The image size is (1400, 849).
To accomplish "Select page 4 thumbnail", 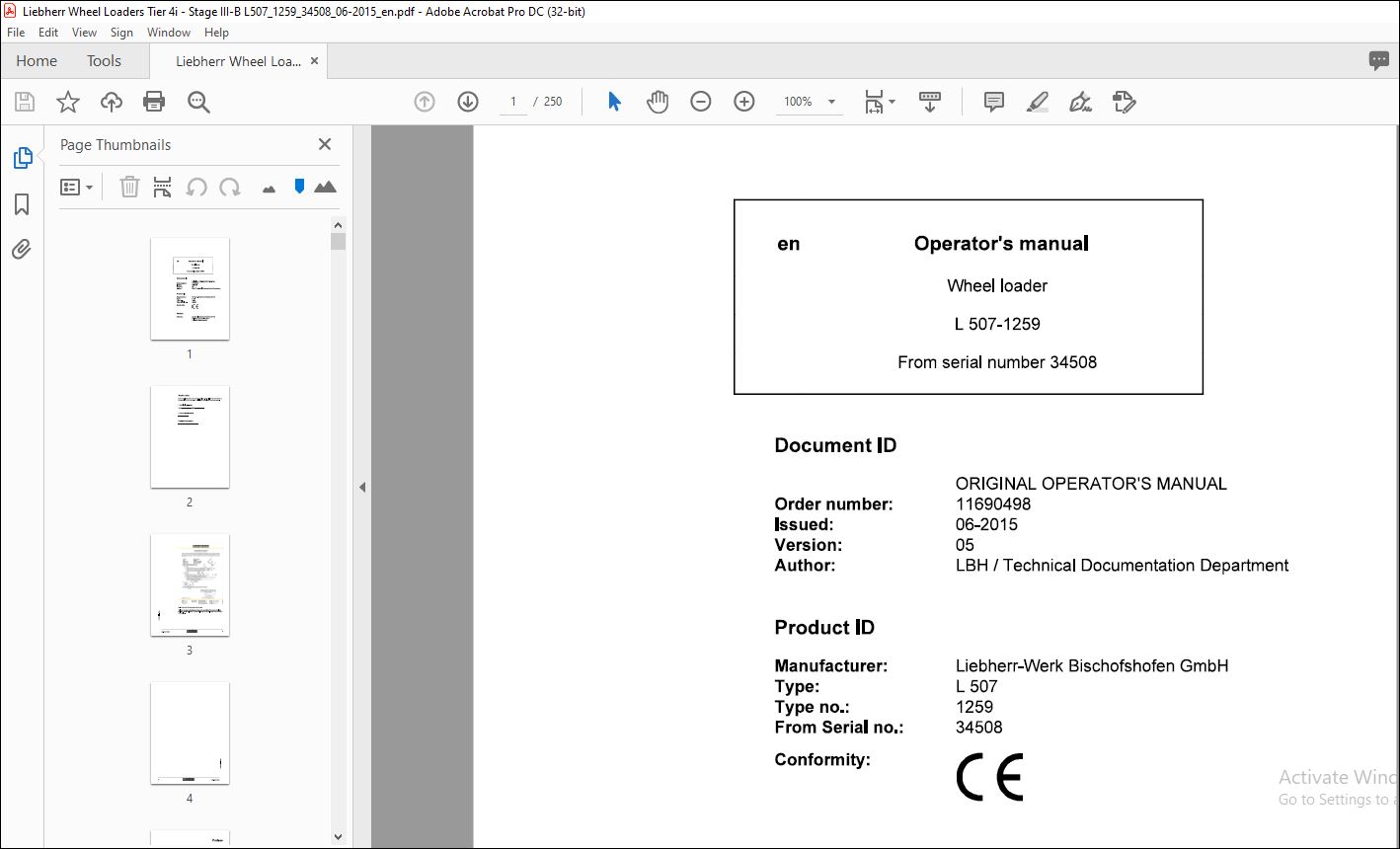I will click(x=190, y=733).
